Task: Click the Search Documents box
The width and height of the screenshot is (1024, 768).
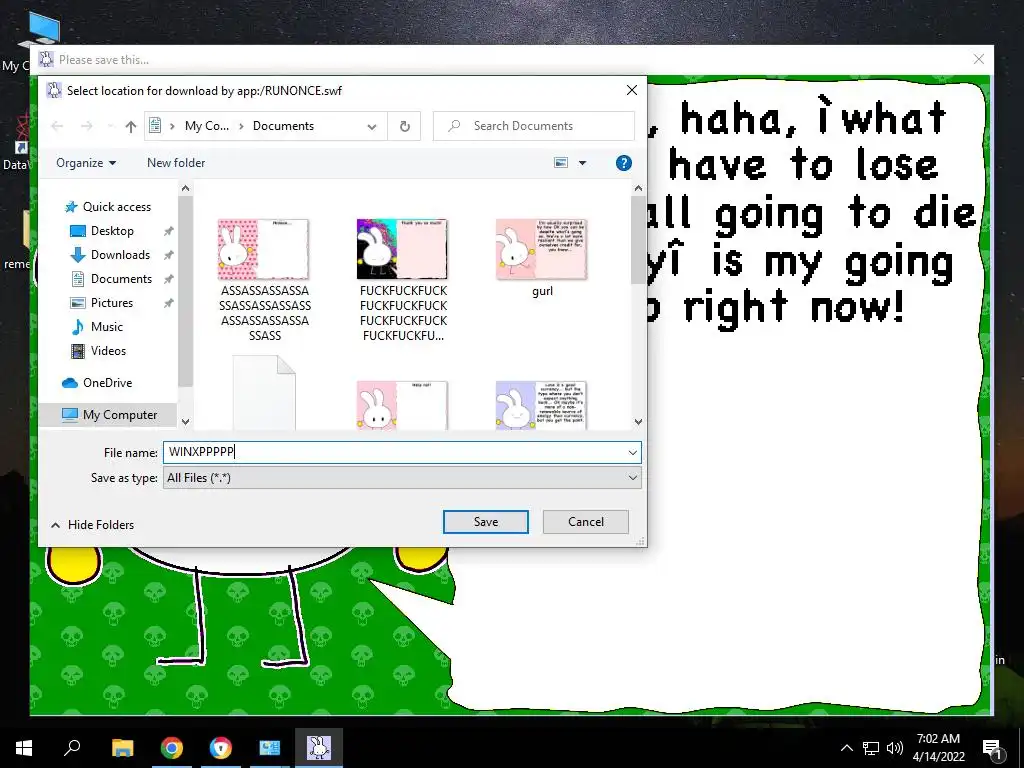Action: point(534,126)
